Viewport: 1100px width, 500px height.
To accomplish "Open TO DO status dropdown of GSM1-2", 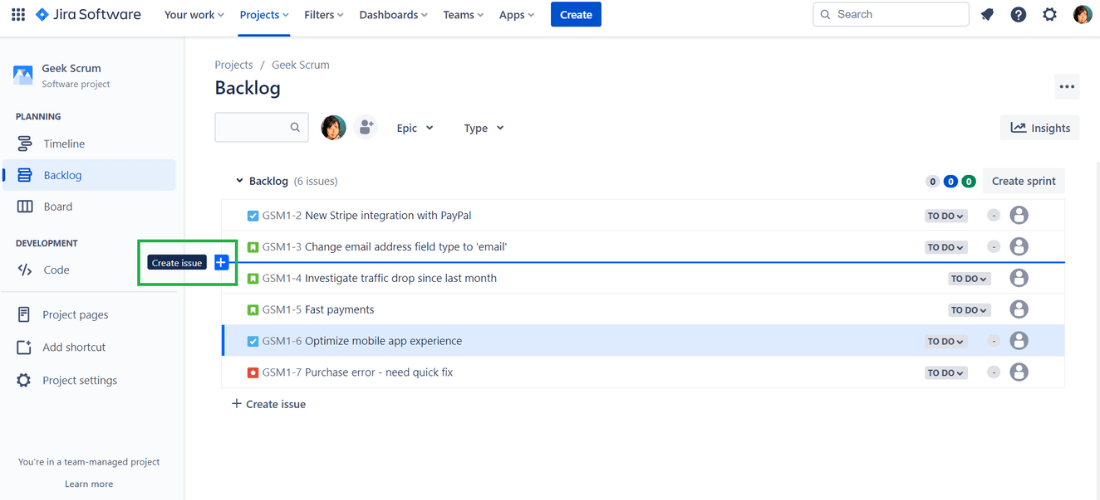I will [x=946, y=216].
